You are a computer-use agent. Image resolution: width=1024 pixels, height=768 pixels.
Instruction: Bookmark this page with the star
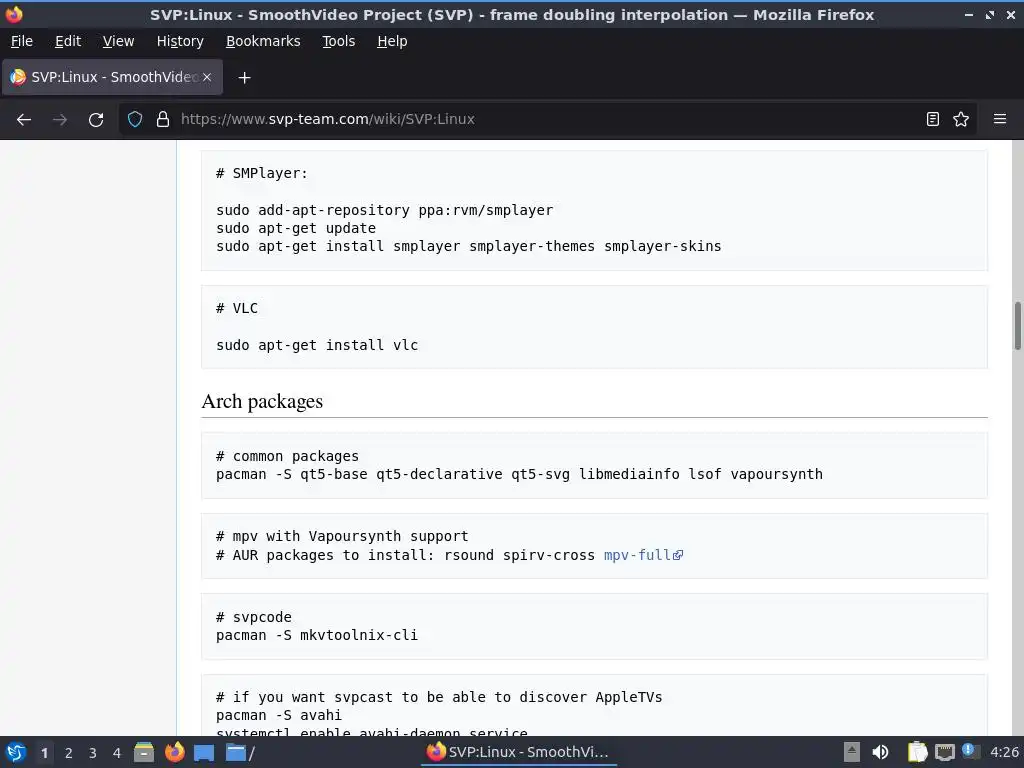pos(961,120)
